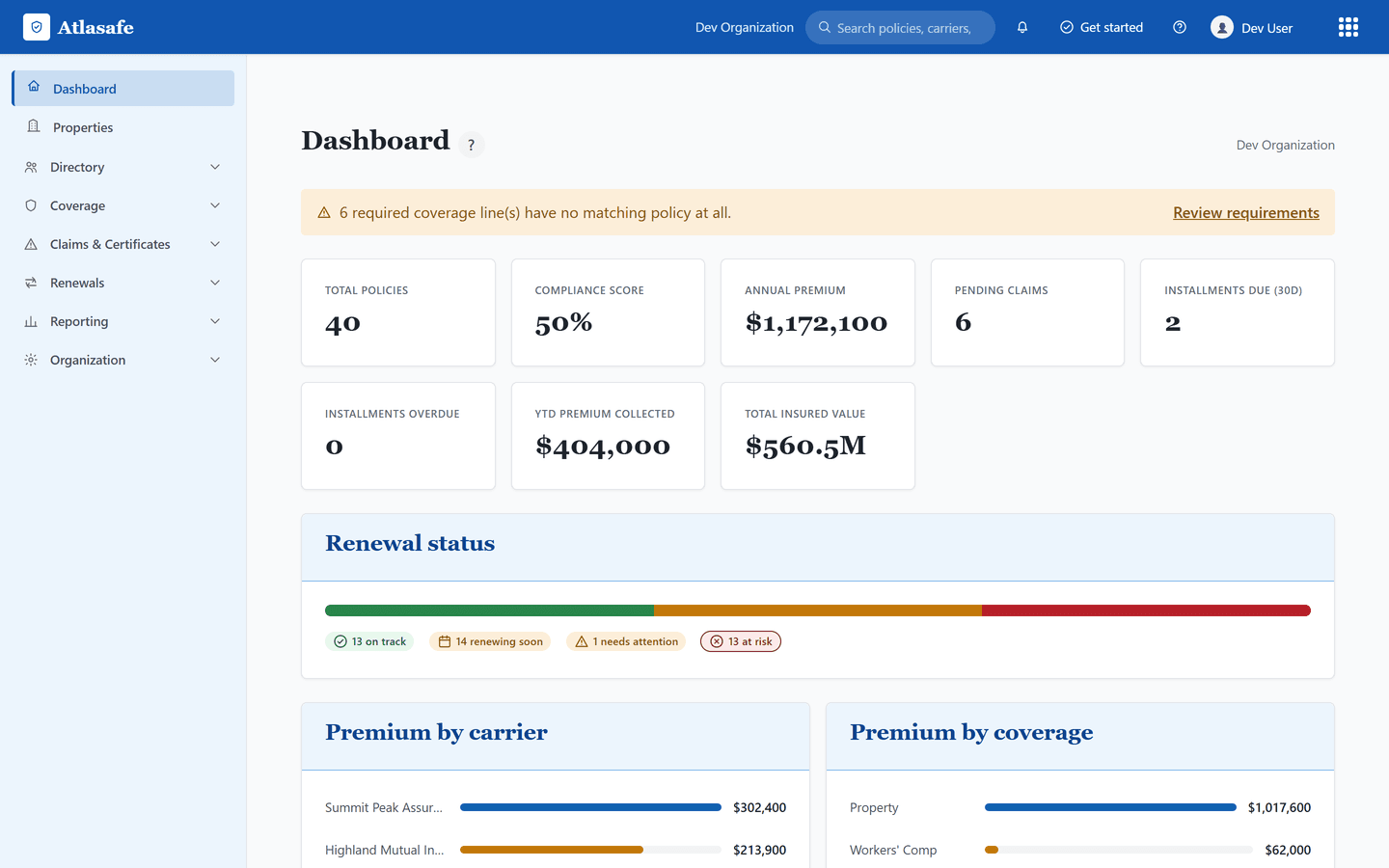This screenshot has height=868, width=1389.
Task: Click the Renewals arrows icon
Action: [x=31, y=283]
